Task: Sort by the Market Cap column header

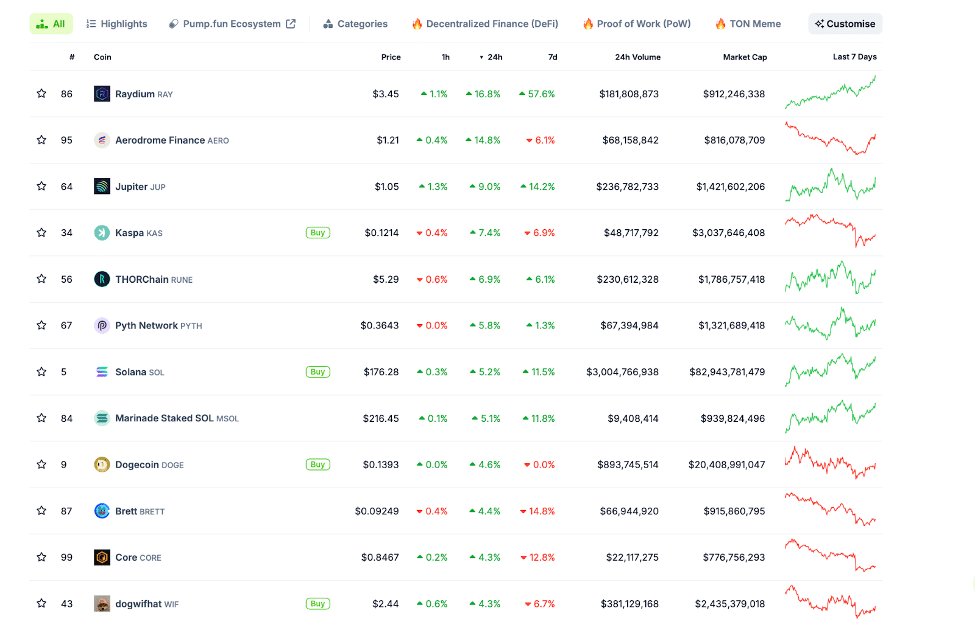Action: click(x=745, y=57)
